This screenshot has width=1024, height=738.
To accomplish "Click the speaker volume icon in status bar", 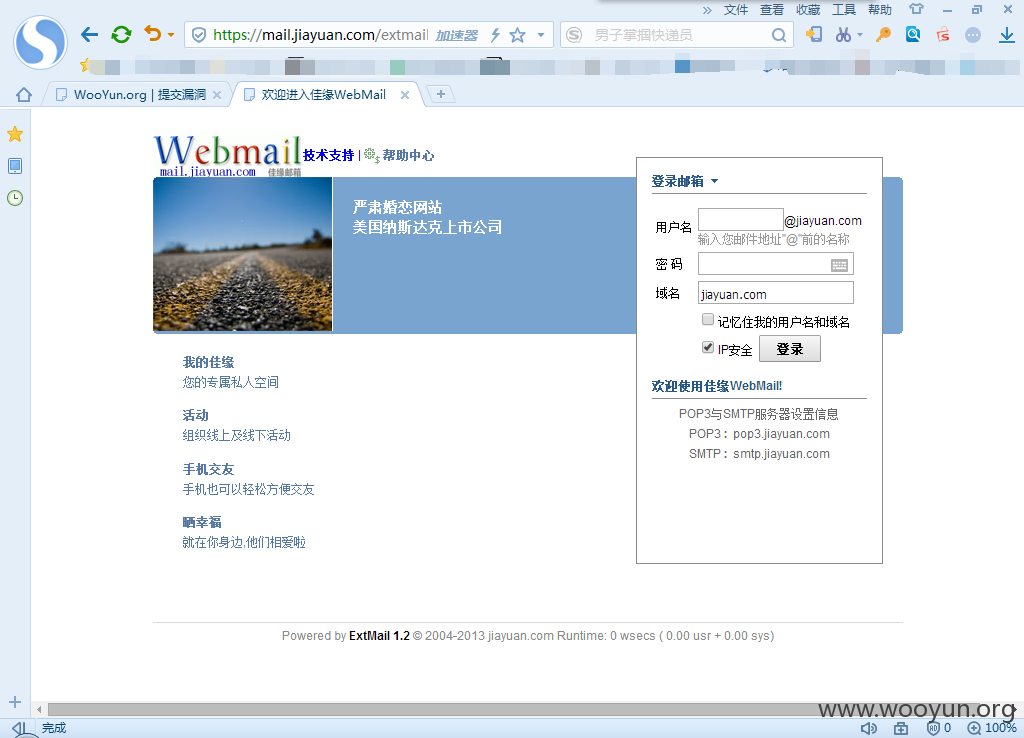I will [x=869, y=728].
